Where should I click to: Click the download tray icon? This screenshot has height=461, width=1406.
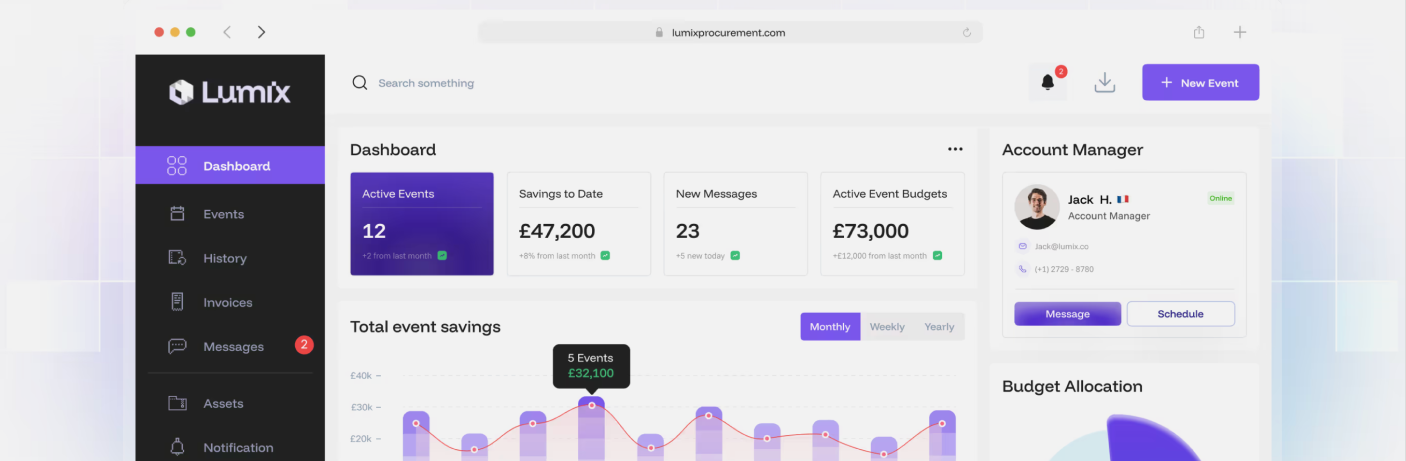pyautogui.click(x=1105, y=83)
